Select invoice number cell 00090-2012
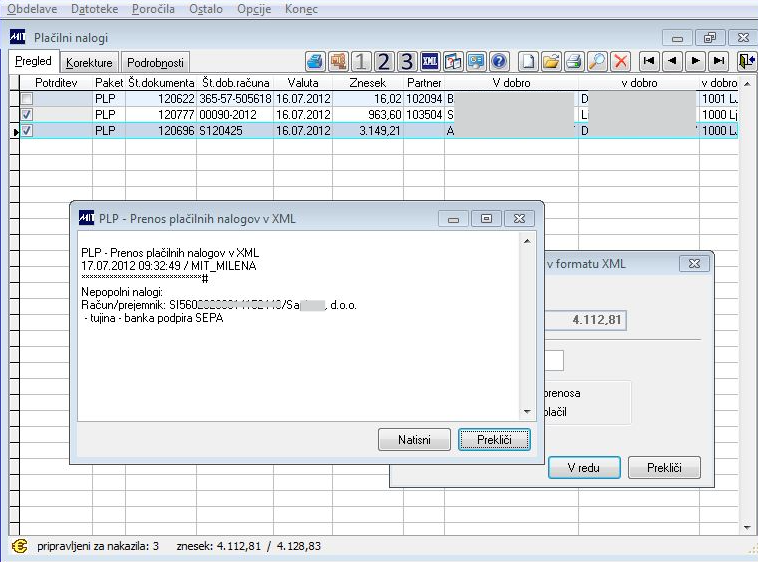The width and height of the screenshot is (758, 562). pyautogui.click(x=235, y=115)
